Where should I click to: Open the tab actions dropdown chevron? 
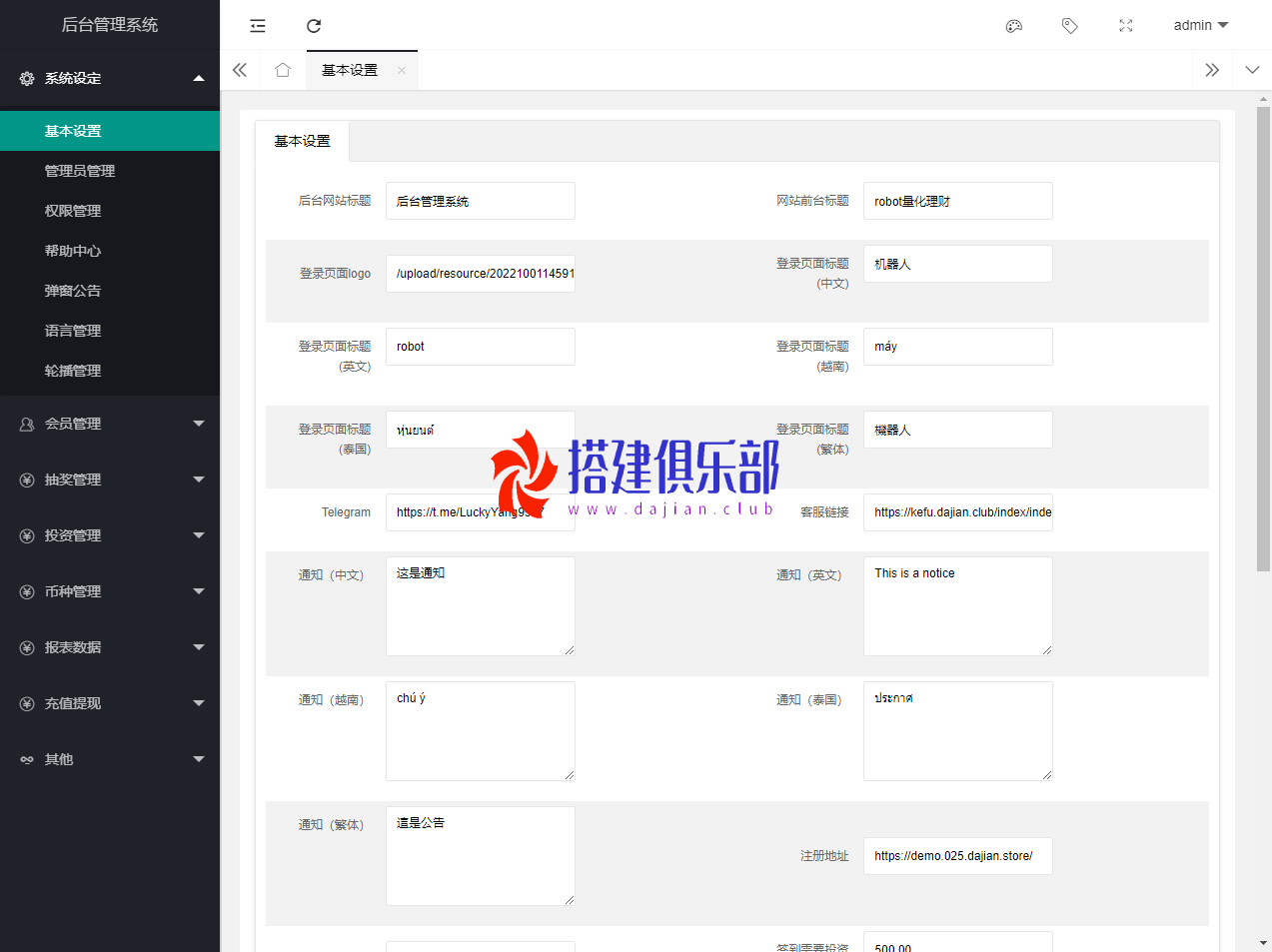(x=1252, y=70)
